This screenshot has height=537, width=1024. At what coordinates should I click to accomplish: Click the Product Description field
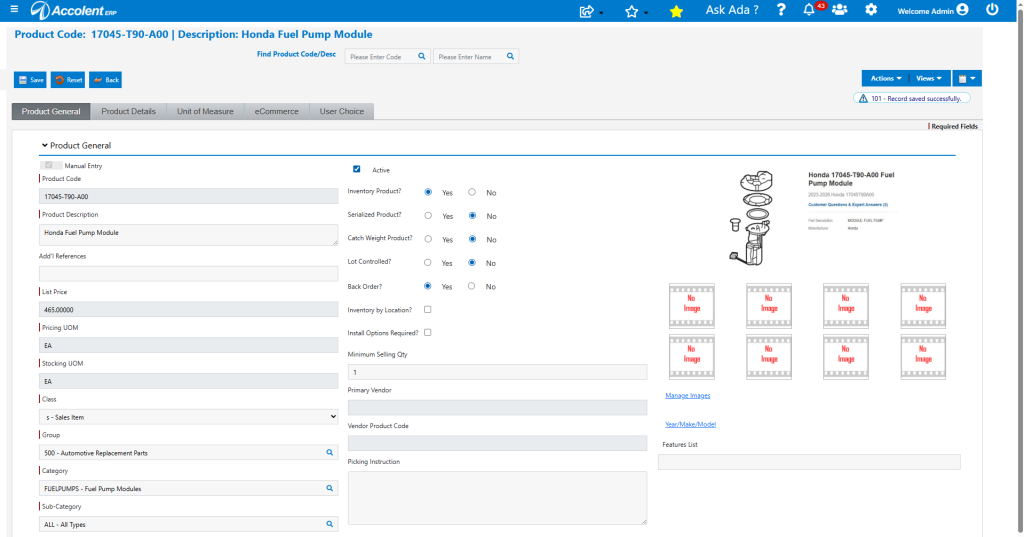click(189, 235)
